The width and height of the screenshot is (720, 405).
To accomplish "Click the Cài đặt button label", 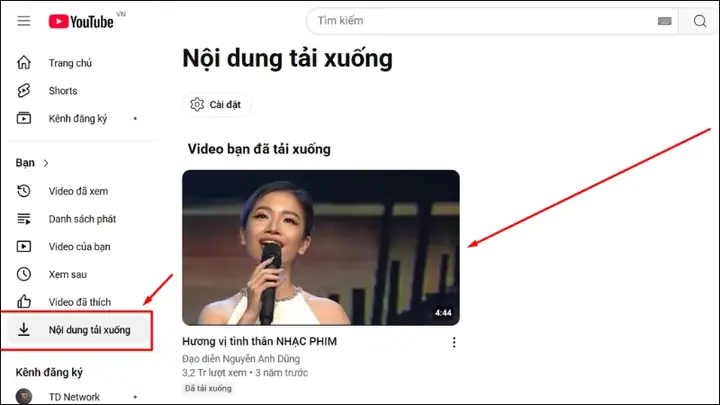I will pyautogui.click(x=225, y=105).
